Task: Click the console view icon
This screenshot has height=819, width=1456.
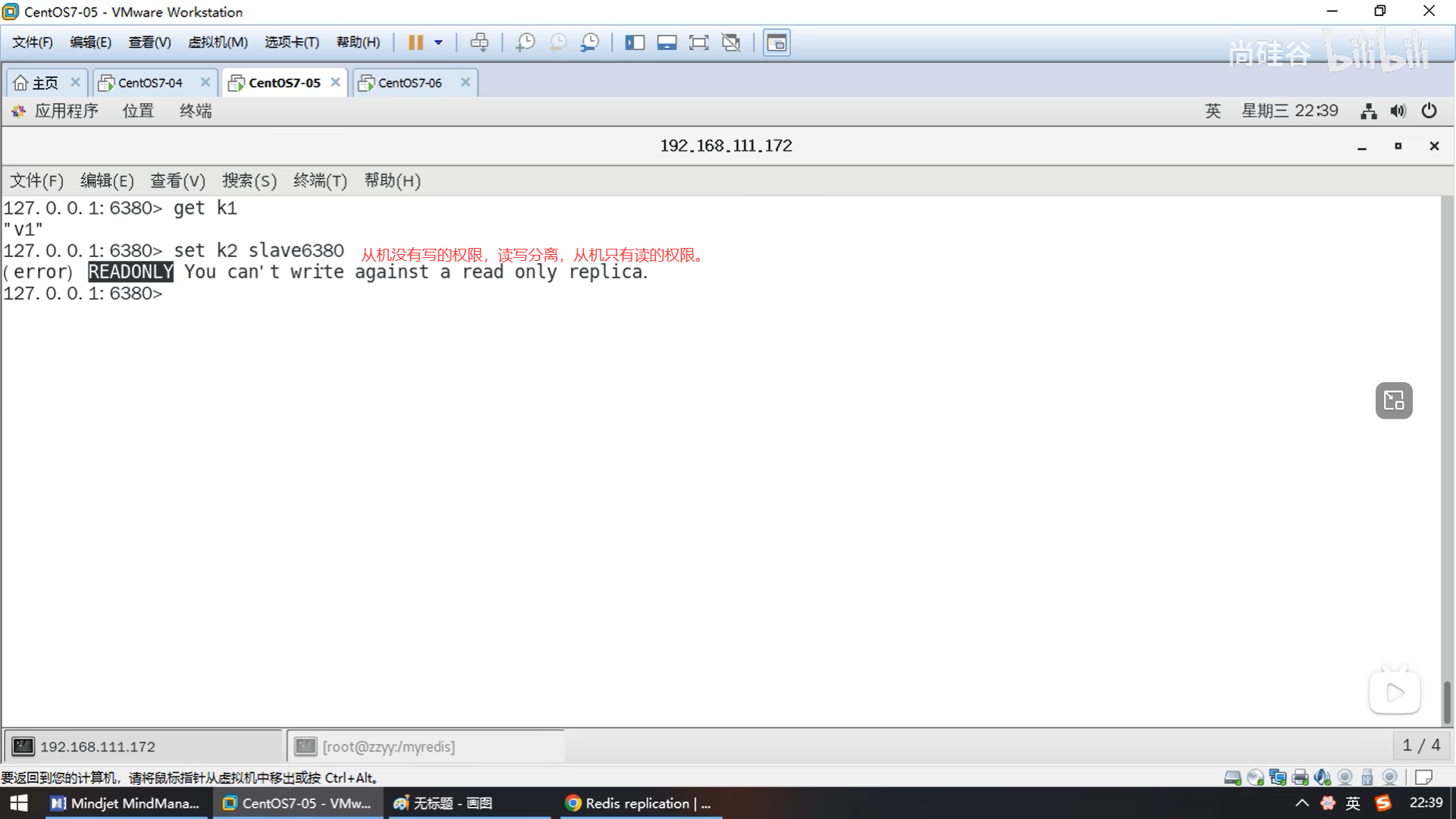Action: 776,42
